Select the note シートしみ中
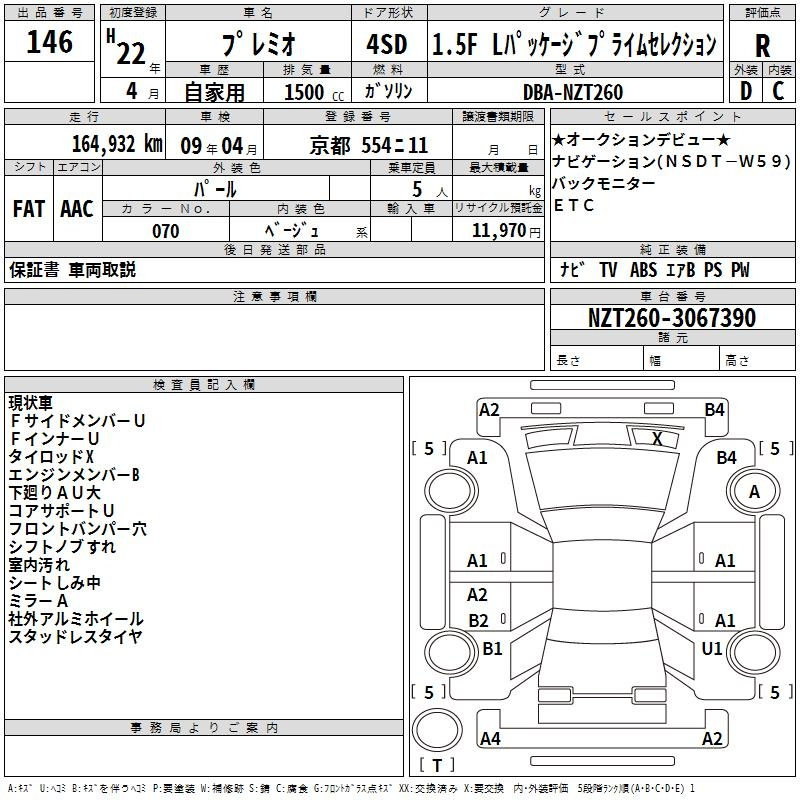The height and width of the screenshot is (800, 800). click(x=55, y=583)
